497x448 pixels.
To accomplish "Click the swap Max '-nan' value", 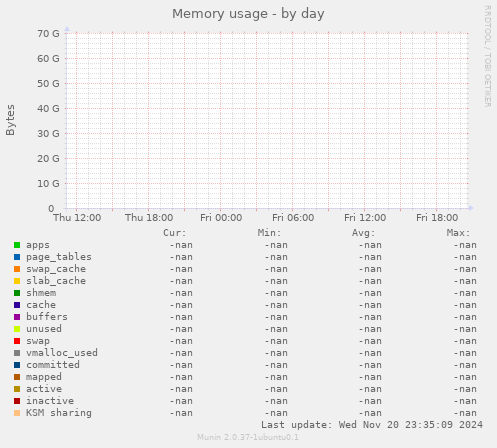I will tap(465, 341).
